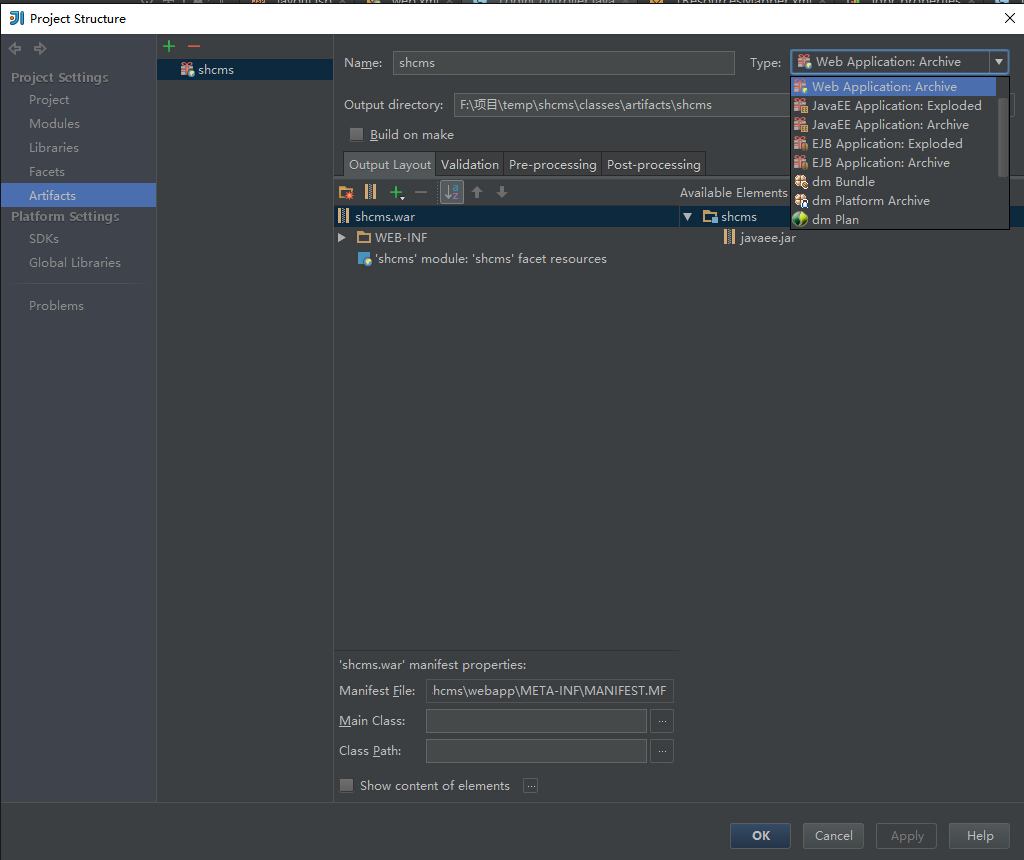Open Show content options ellipsis button
The image size is (1024, 860).
click(x=531, y=786)
